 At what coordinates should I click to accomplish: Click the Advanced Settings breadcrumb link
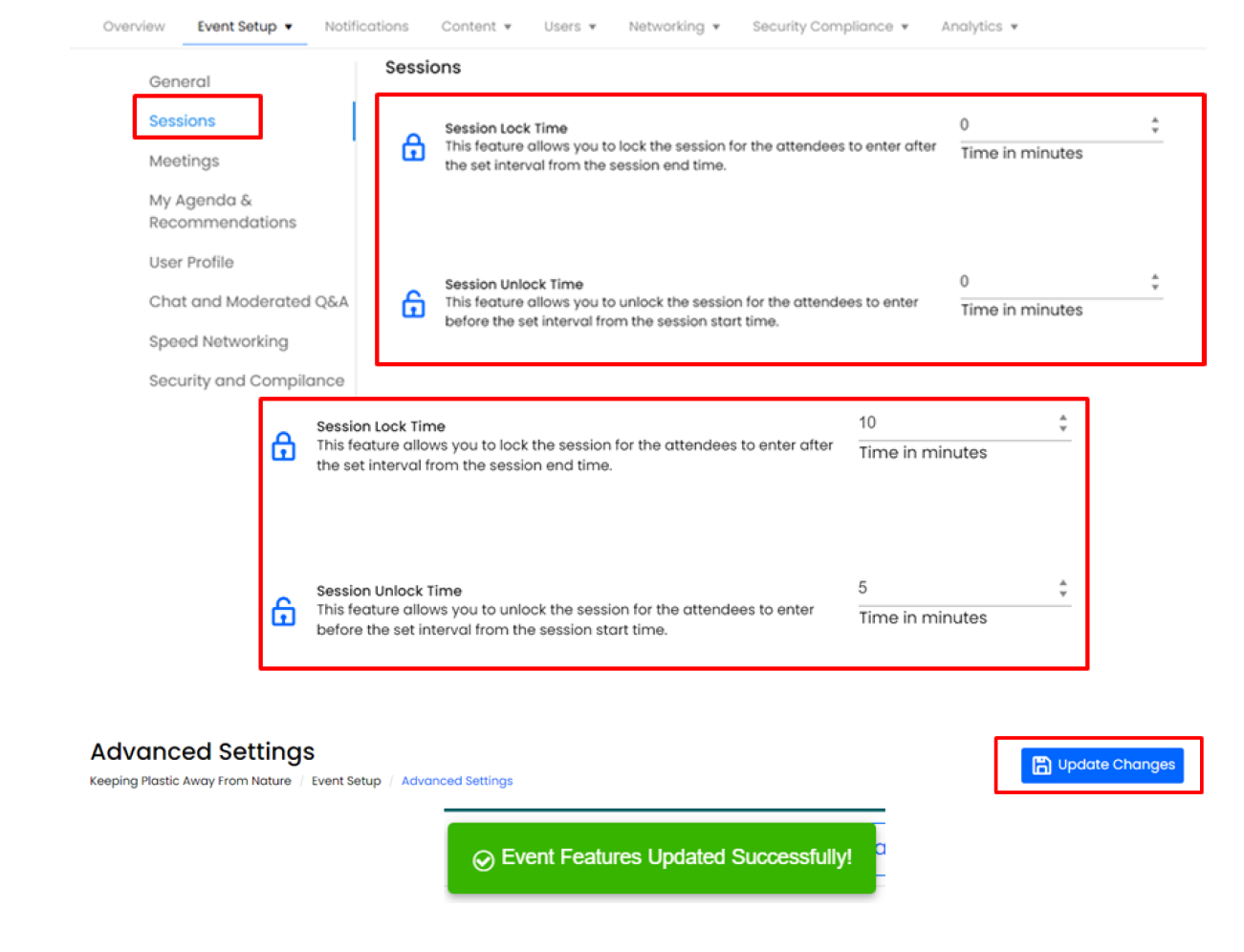(457, 781)
